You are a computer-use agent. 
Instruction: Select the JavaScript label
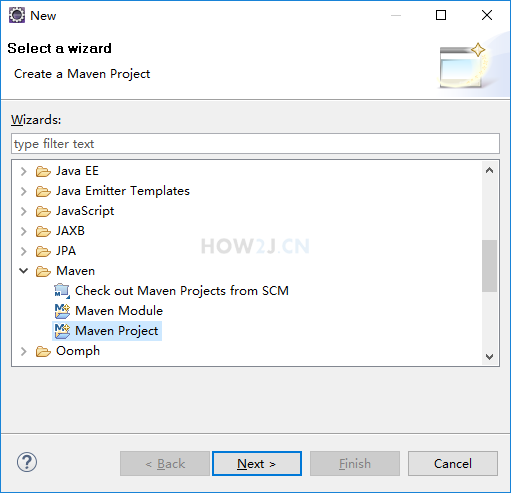pos(85,211)
